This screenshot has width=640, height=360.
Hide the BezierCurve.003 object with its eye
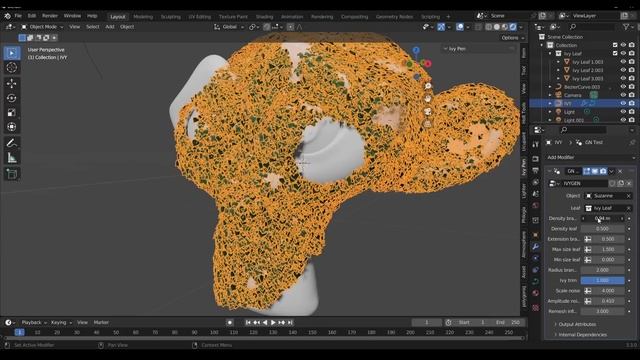[623, 87]
